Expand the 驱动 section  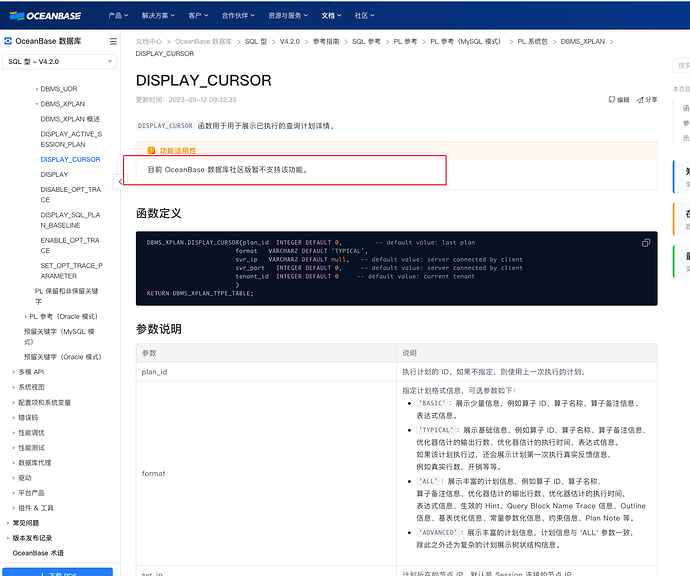coord(22,478)
